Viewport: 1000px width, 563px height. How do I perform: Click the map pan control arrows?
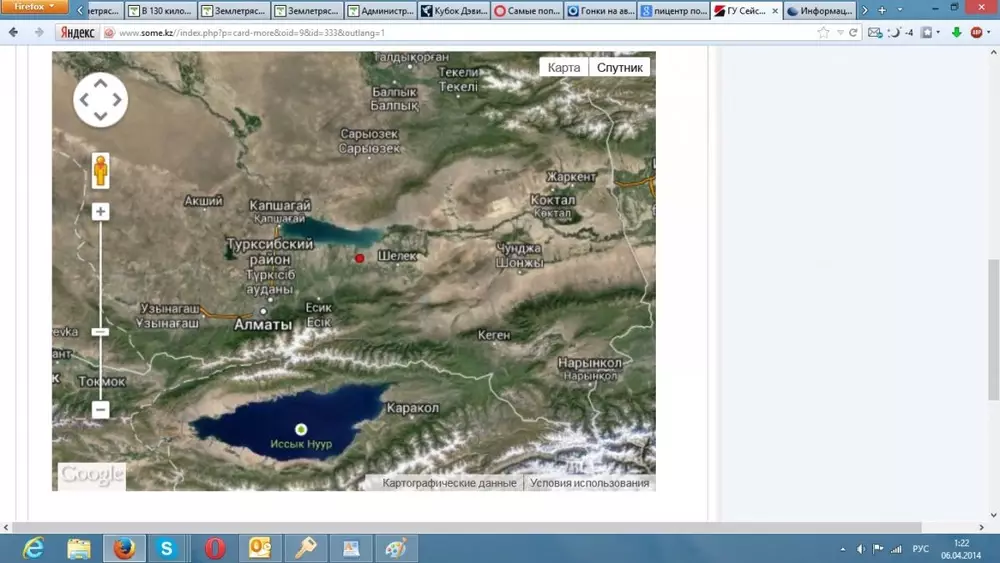click(100, 99)
